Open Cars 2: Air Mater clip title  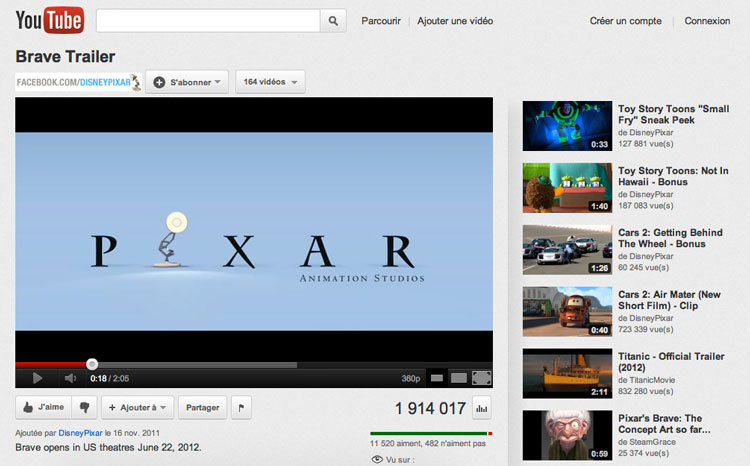pyautogui.click(x=669, y=300)
